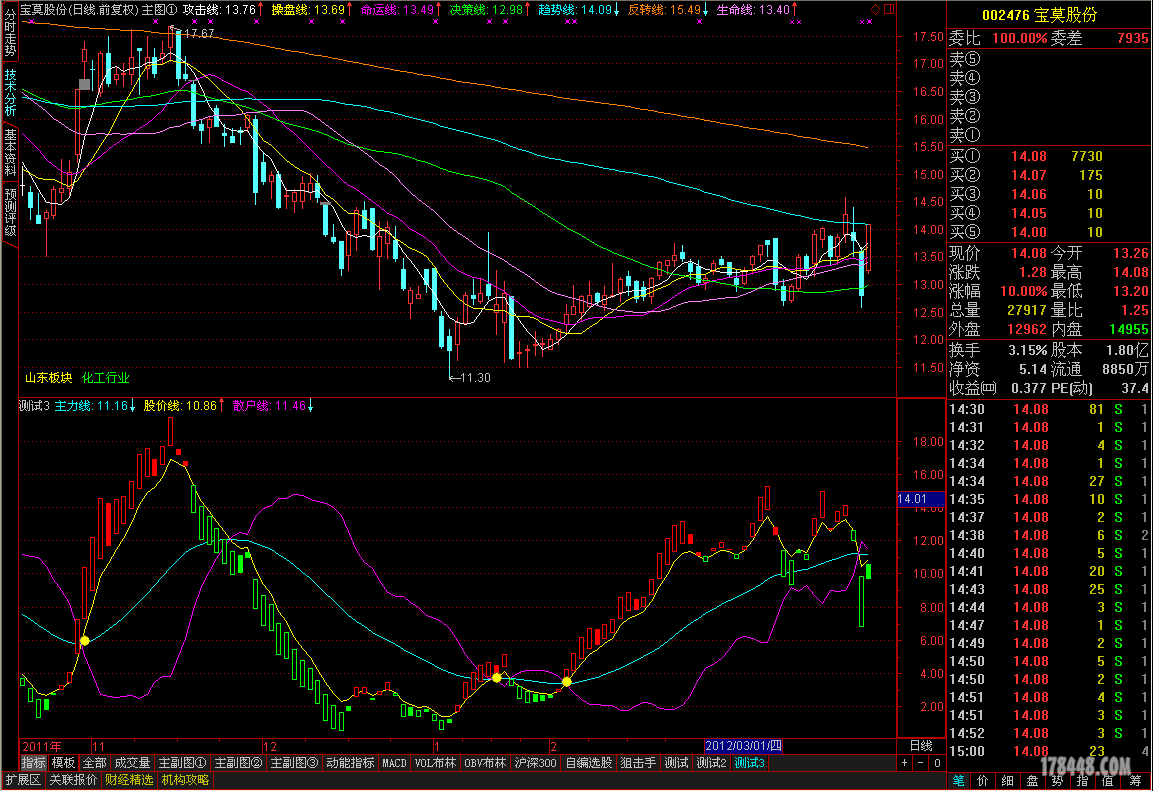Screen dimensions: 1153x791
Task: Select the 笔 tab in the quote panel
Action: pyautogui.click(x=959, y=781)
